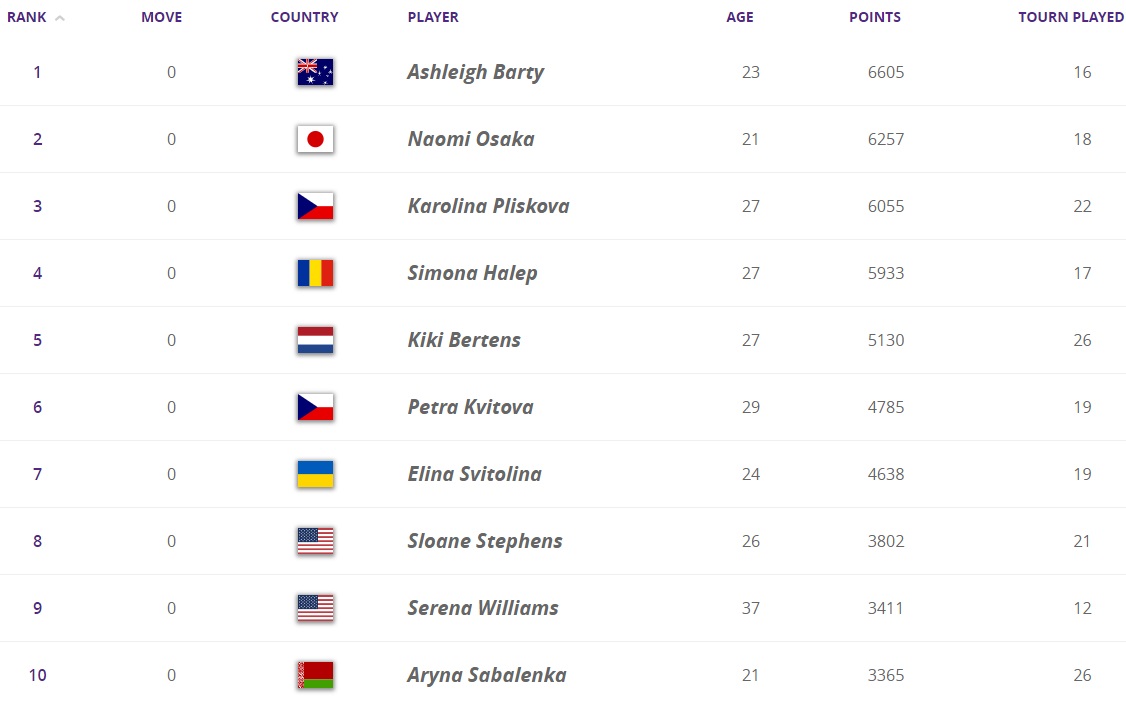Click the TOURN PLAYED column header
Viewport: 1126px width, 705px height.
(x=1071, y=17)
